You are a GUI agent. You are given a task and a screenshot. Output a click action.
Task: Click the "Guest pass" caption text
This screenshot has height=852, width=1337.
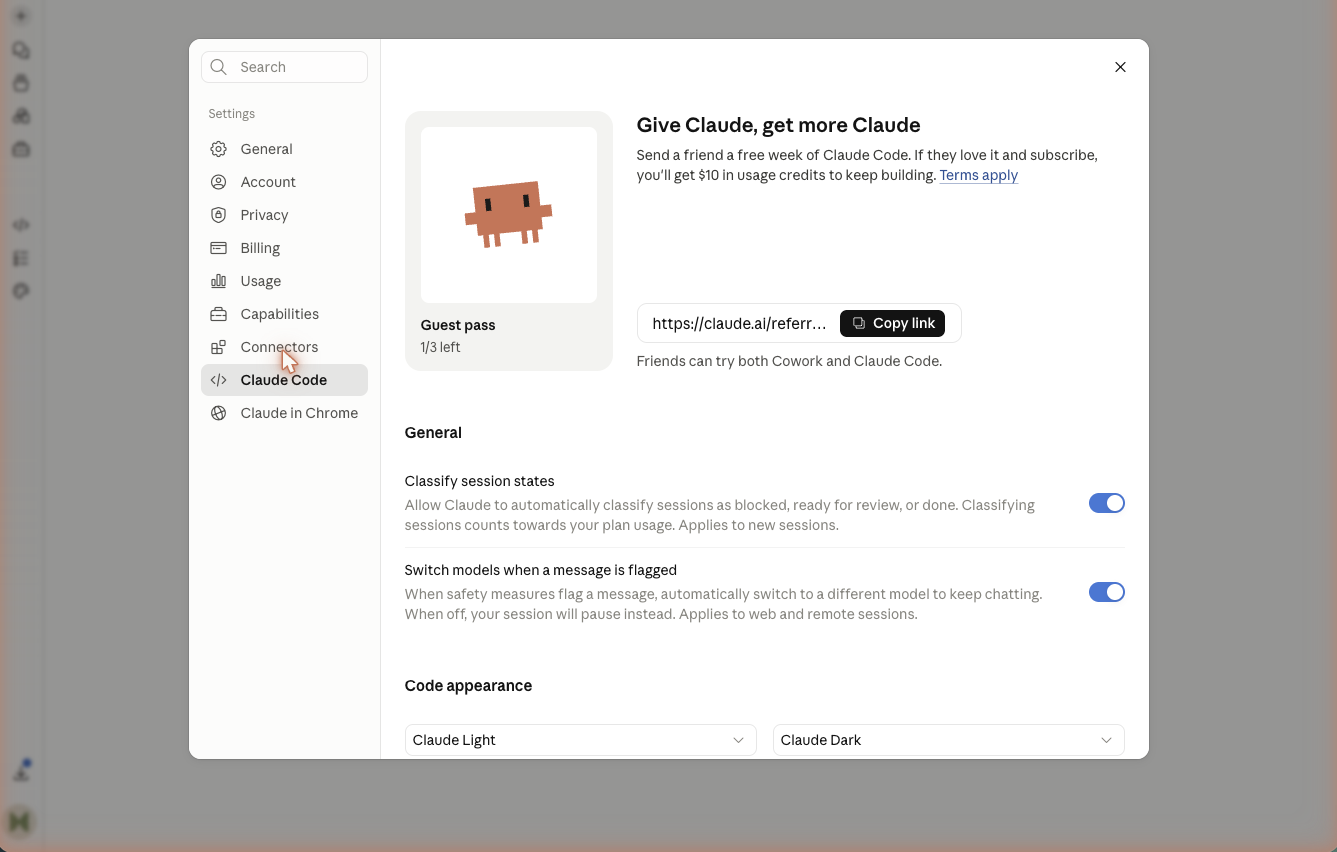tap(458, 325)
